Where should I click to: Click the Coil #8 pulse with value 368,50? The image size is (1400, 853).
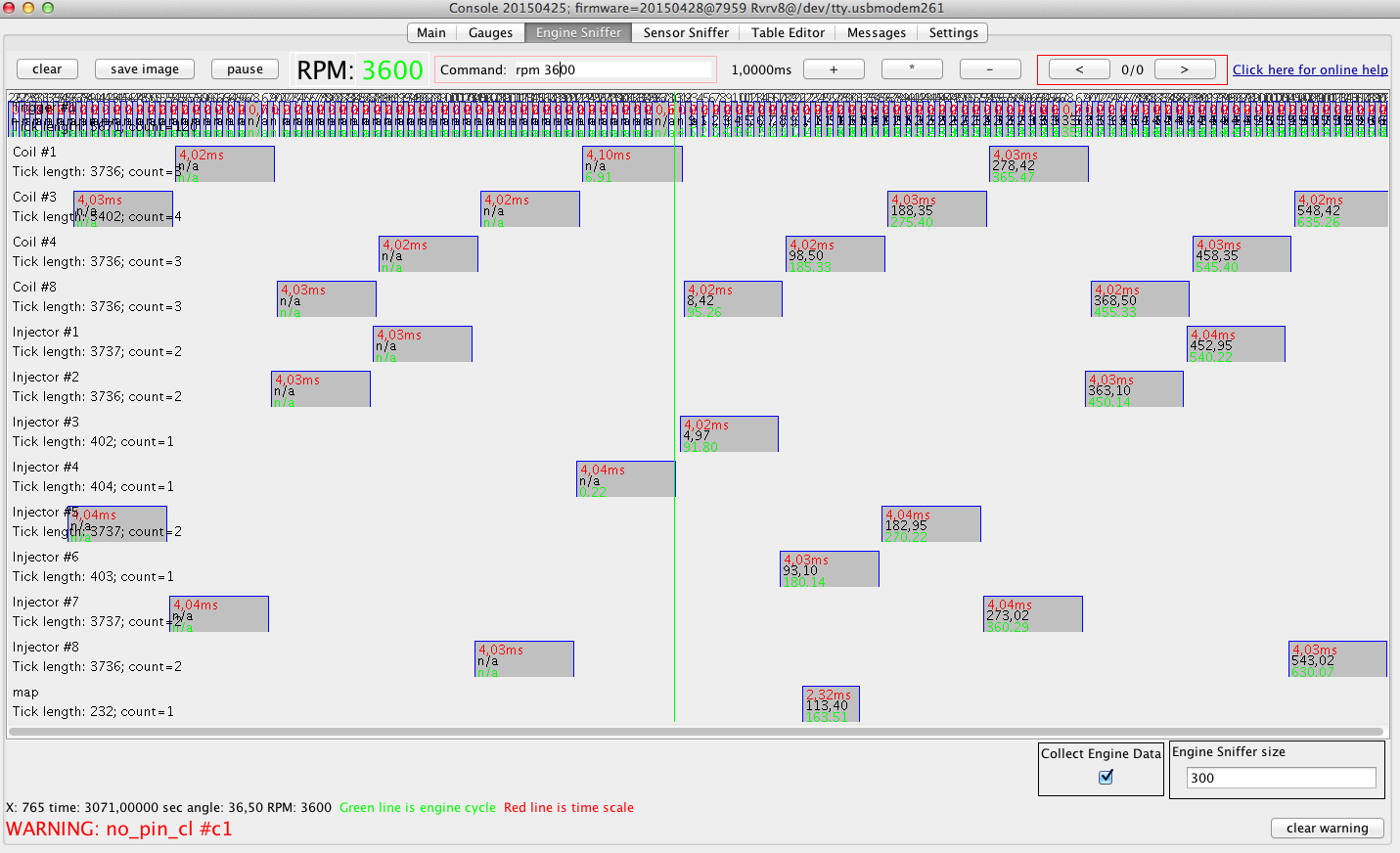(1140, 298)
